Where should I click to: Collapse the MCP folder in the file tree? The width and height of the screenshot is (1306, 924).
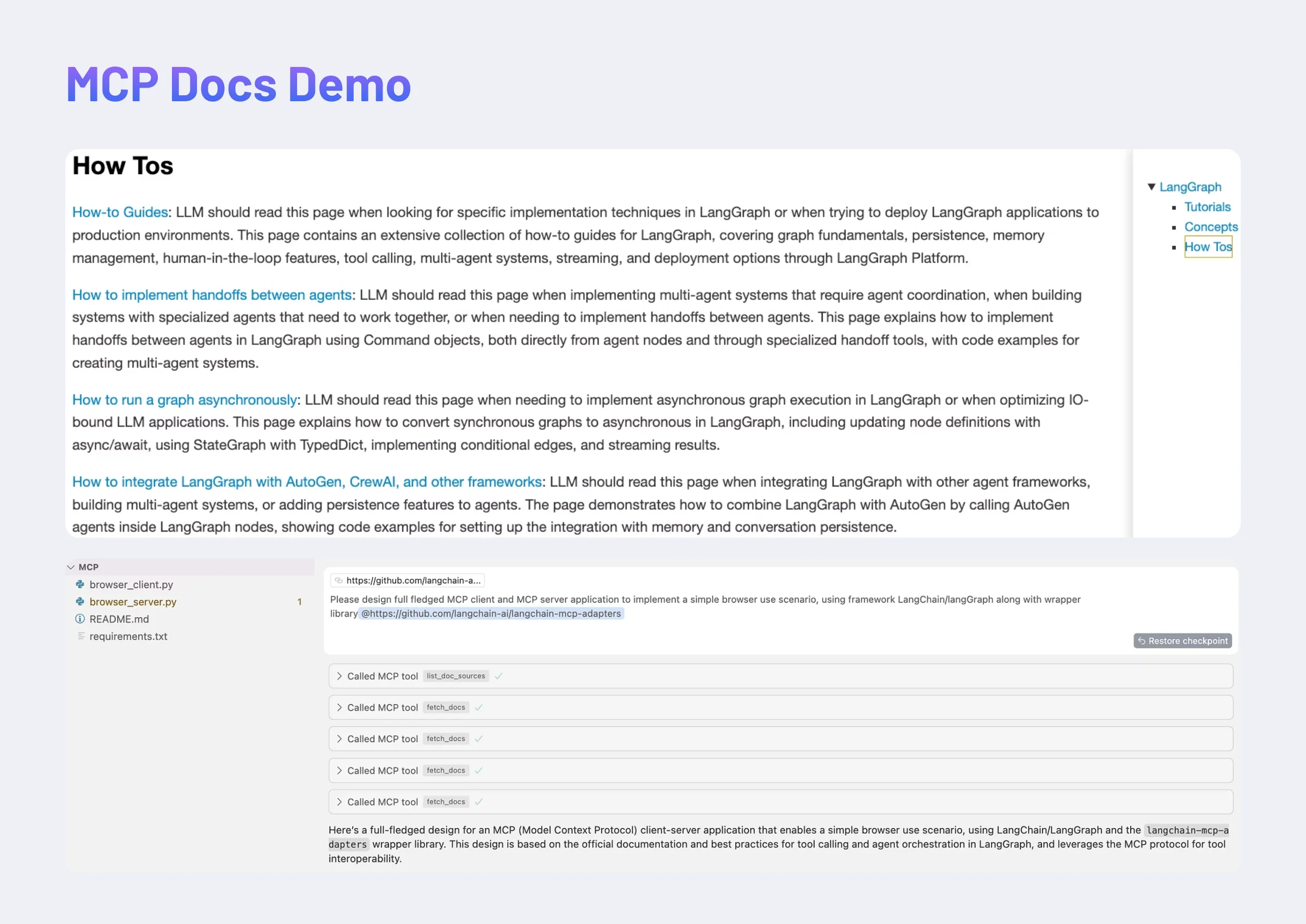(x=71, y=566)
